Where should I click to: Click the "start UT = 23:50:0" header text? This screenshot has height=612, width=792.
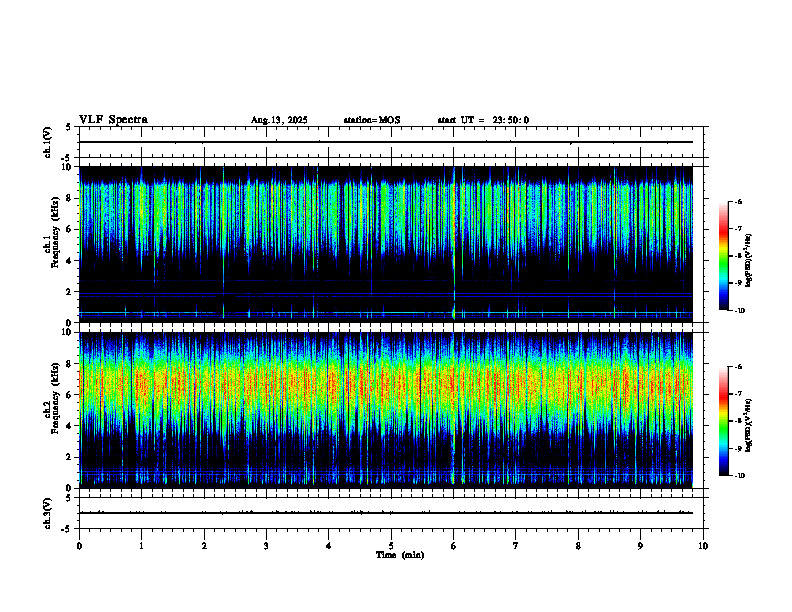[483, 120]
